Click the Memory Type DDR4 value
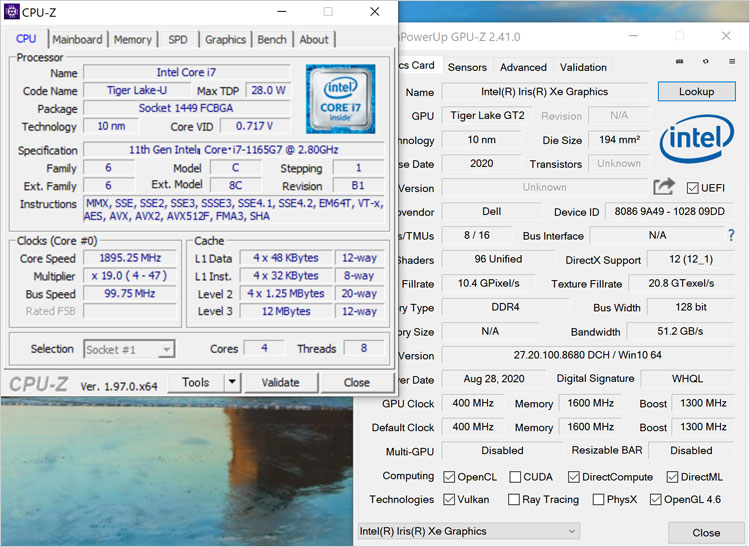Viewport: 750px width, 547px height. (x=505, y=307)
